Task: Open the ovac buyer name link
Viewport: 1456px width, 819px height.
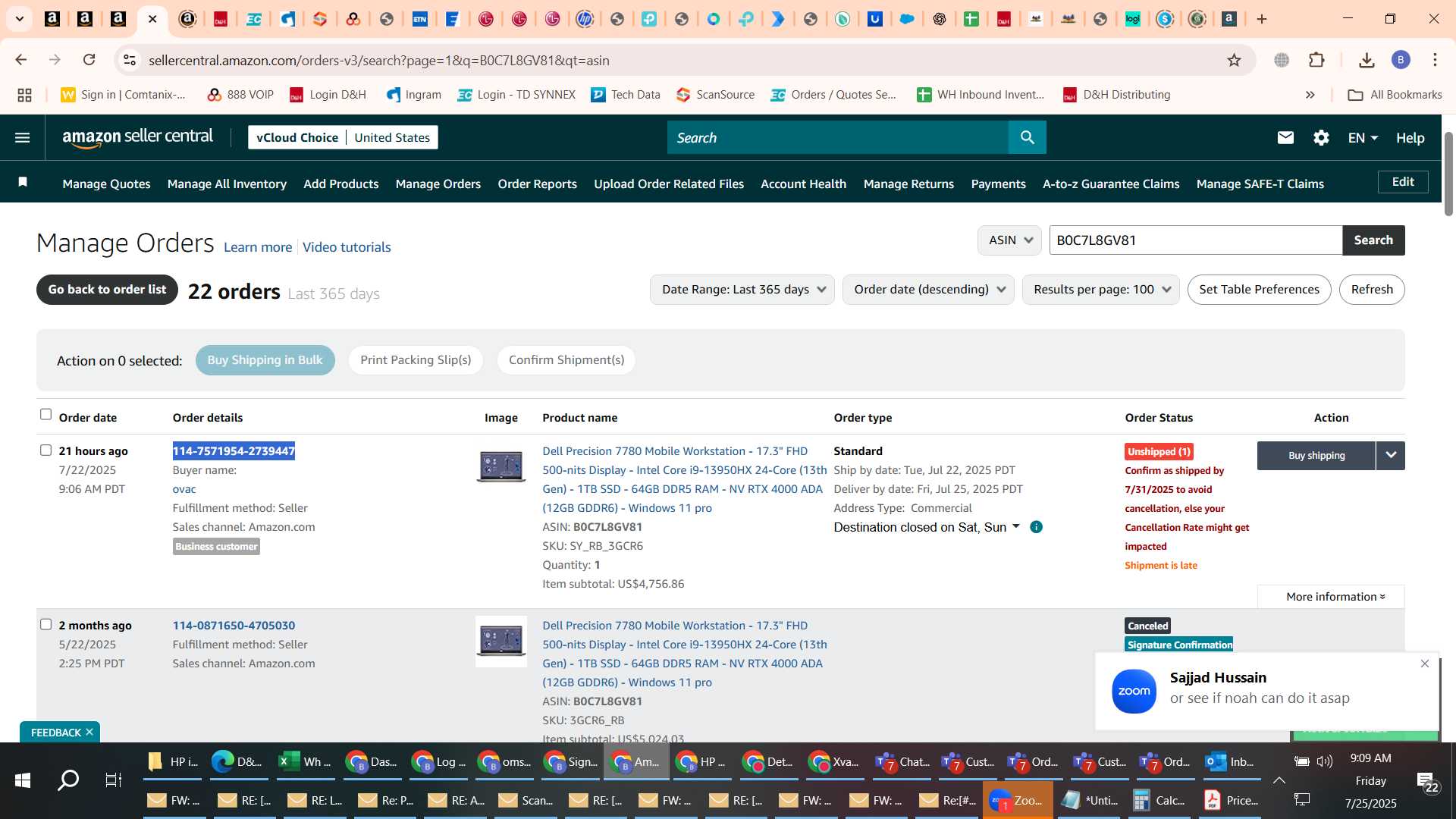Action: pyautogui.click(x=184, y=489)
